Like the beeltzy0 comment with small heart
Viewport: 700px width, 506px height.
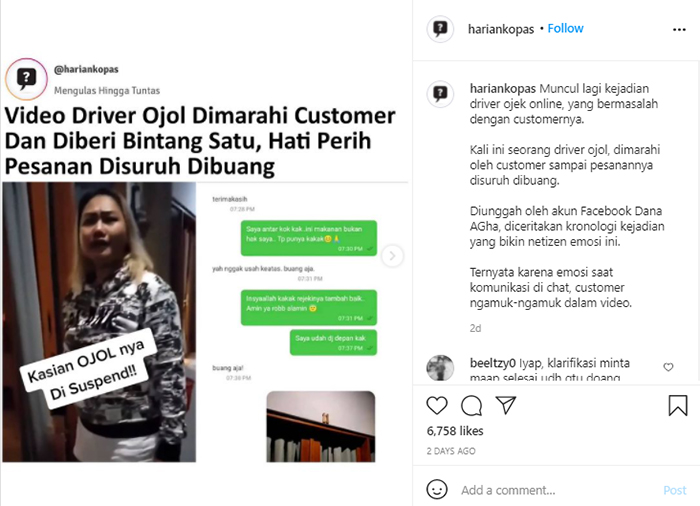668,367
